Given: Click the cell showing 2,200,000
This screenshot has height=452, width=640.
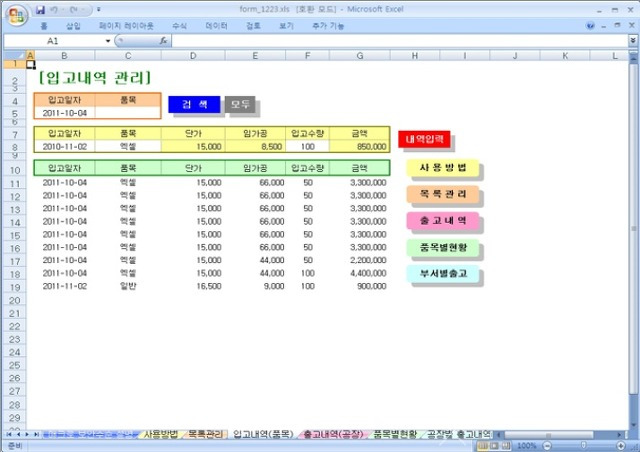Looking at the screenshot, I should pos(360,260).
